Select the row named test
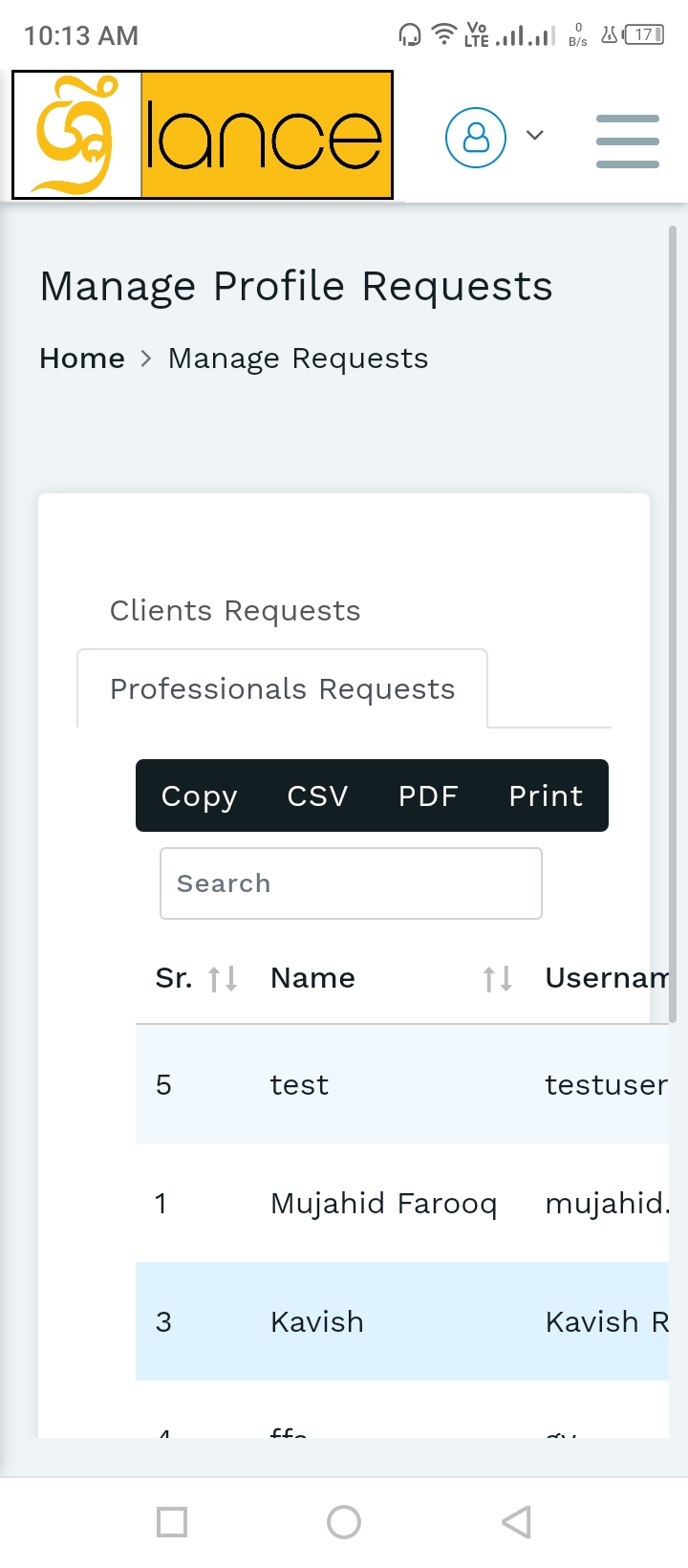The width and height of the screenshot is (688, 1568). click(x=299, y=1085)
